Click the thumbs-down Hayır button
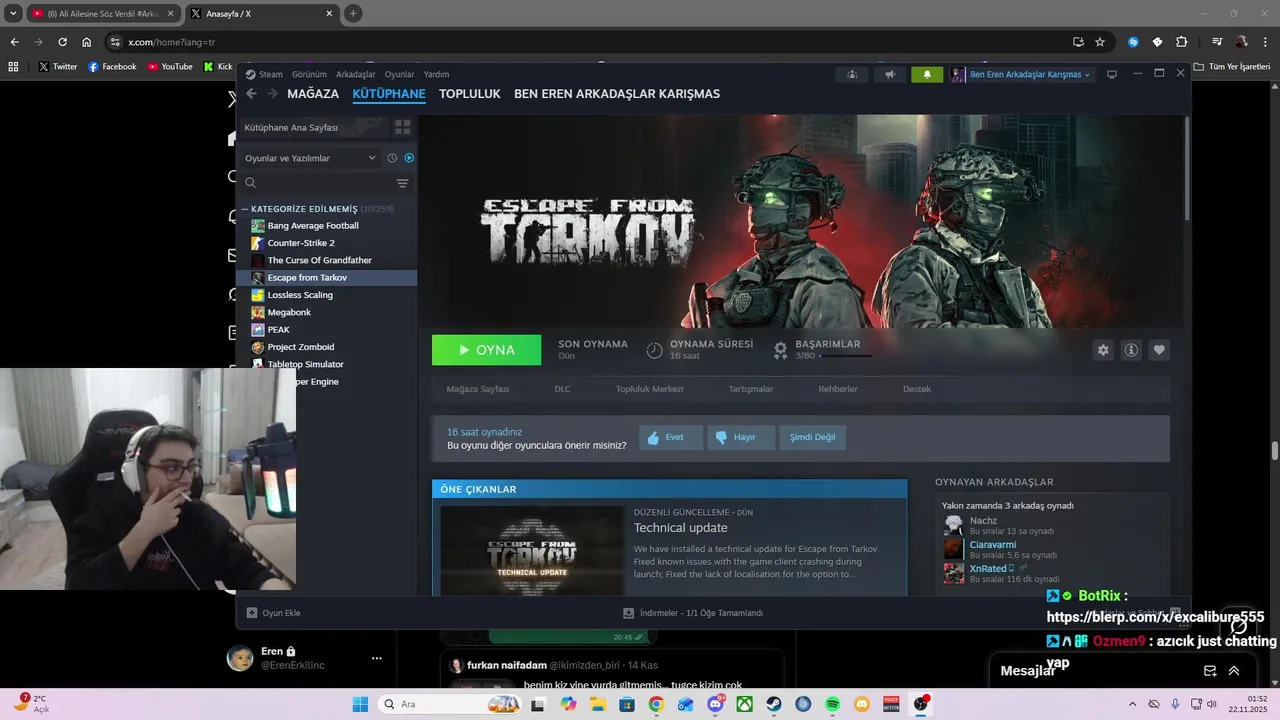The image size is (1280, 720). tap(741, 437)
